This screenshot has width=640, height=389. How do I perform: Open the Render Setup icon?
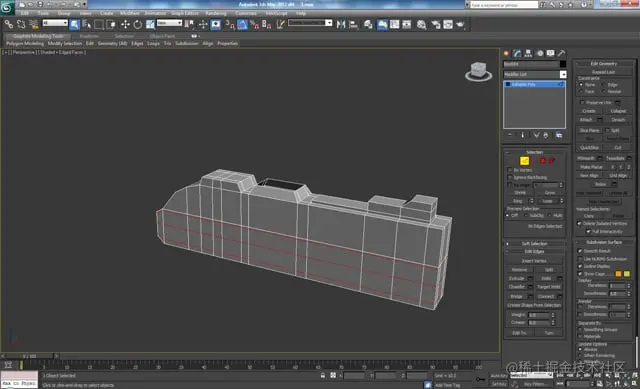tap(436, 24)
